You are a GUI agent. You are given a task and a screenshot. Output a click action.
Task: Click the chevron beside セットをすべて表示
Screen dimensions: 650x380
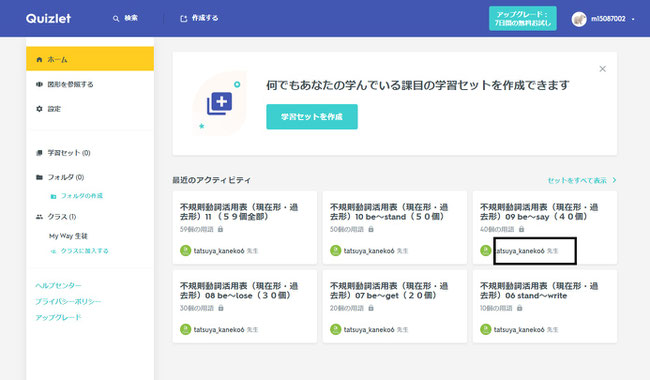pyautogui.click(x=614, y=180)
